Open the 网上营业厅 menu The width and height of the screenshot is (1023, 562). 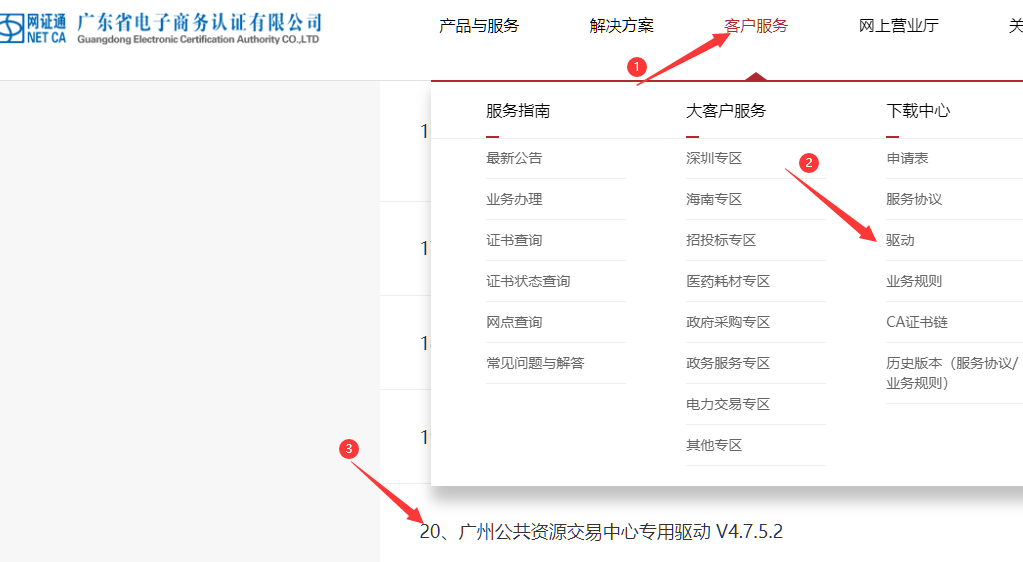tap(898, 26)
